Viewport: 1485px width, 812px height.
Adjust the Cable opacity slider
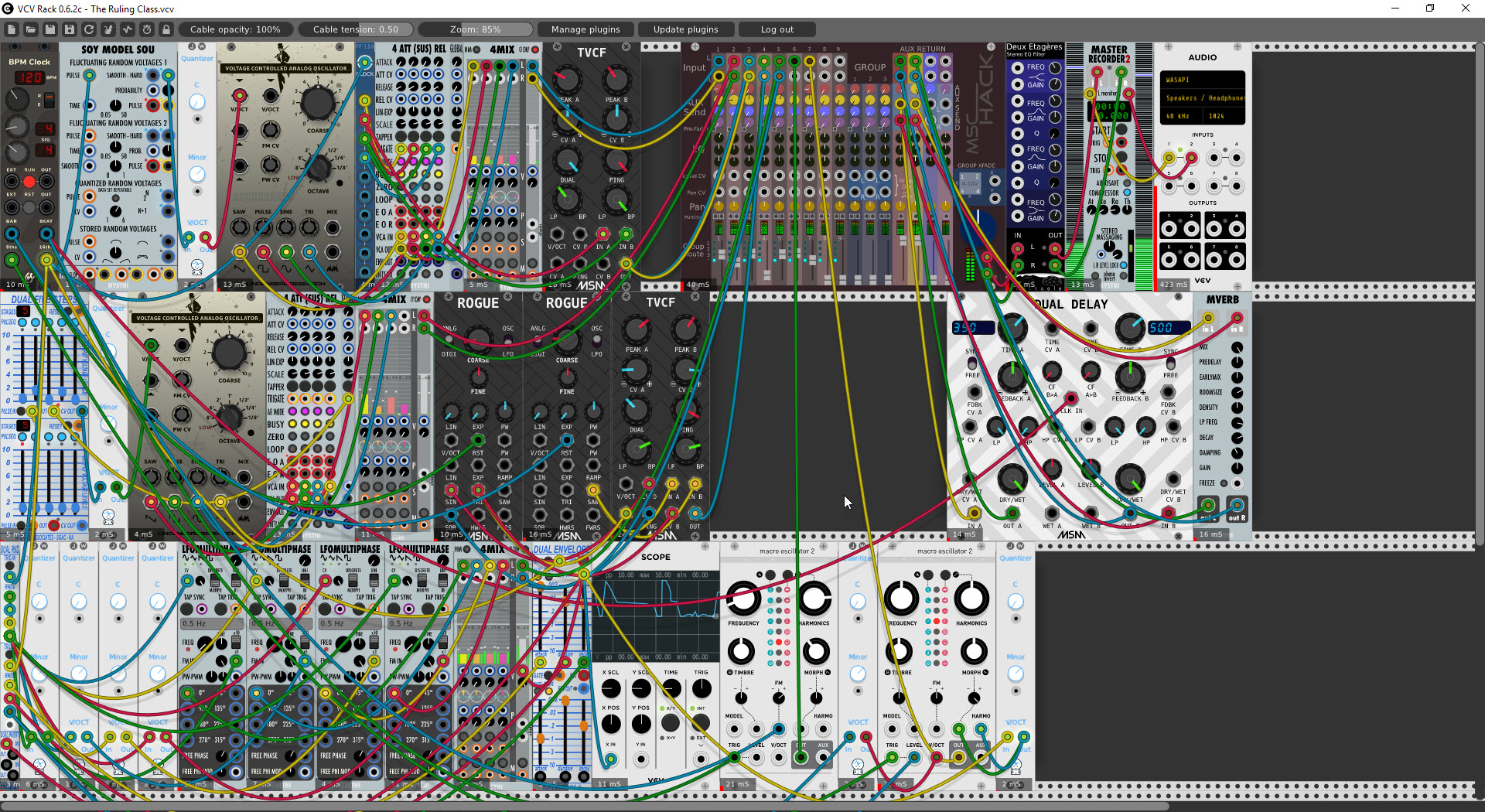[x=235, y=29]
